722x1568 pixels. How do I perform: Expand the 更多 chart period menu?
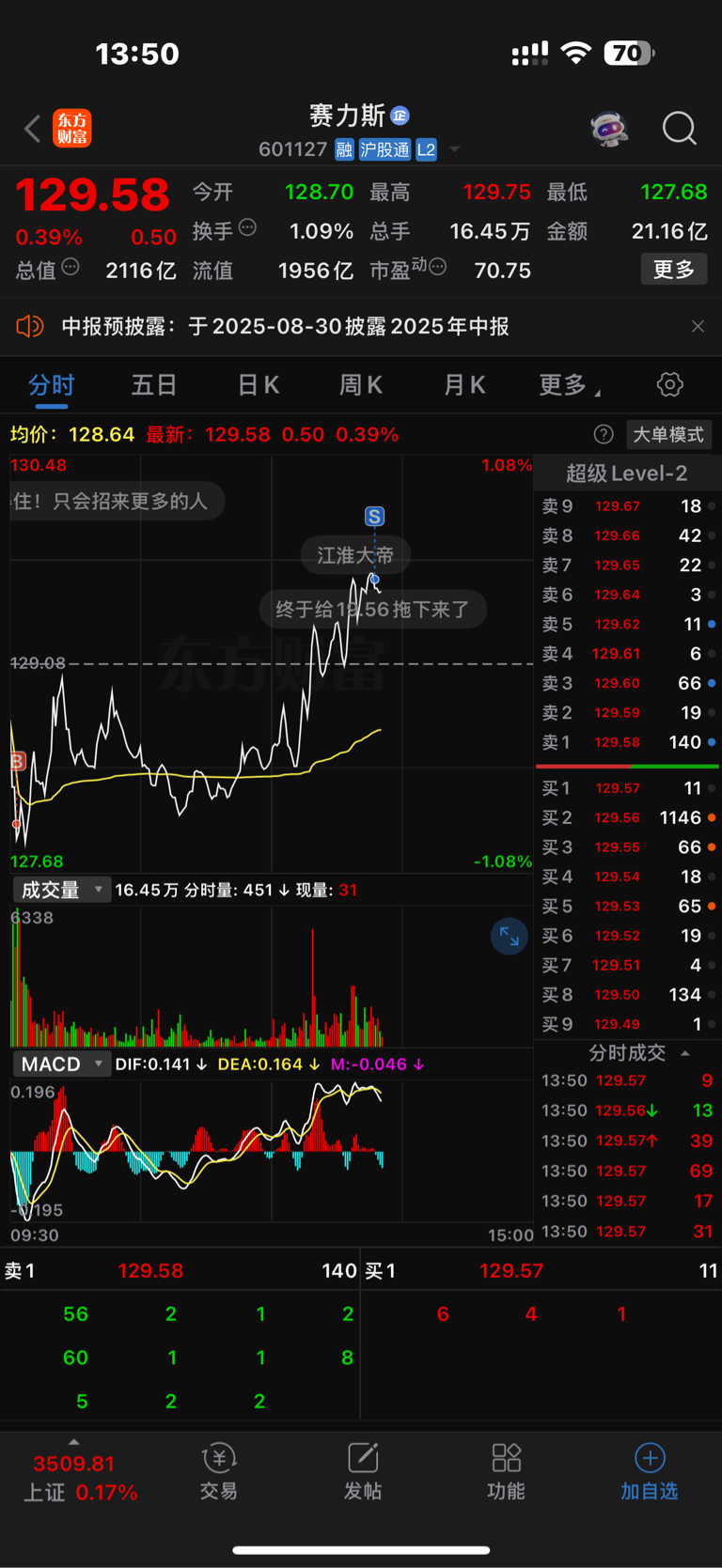tap(570, 385)
